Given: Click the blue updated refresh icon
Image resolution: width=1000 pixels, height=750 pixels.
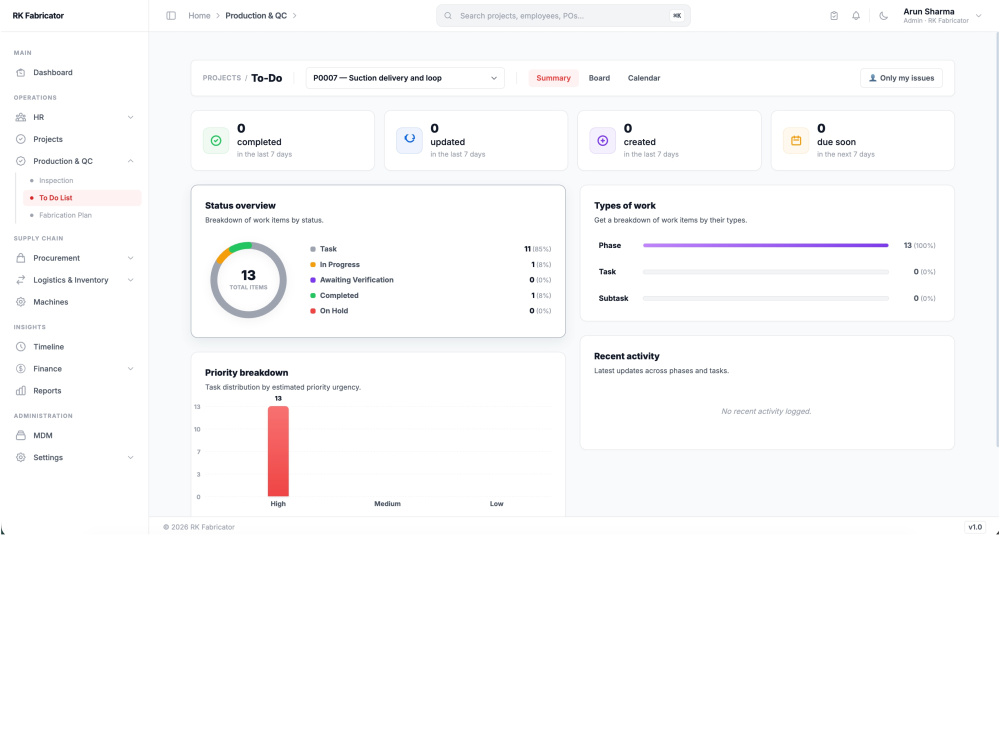Looking at the screenshot, I should (x=409, y=141).
